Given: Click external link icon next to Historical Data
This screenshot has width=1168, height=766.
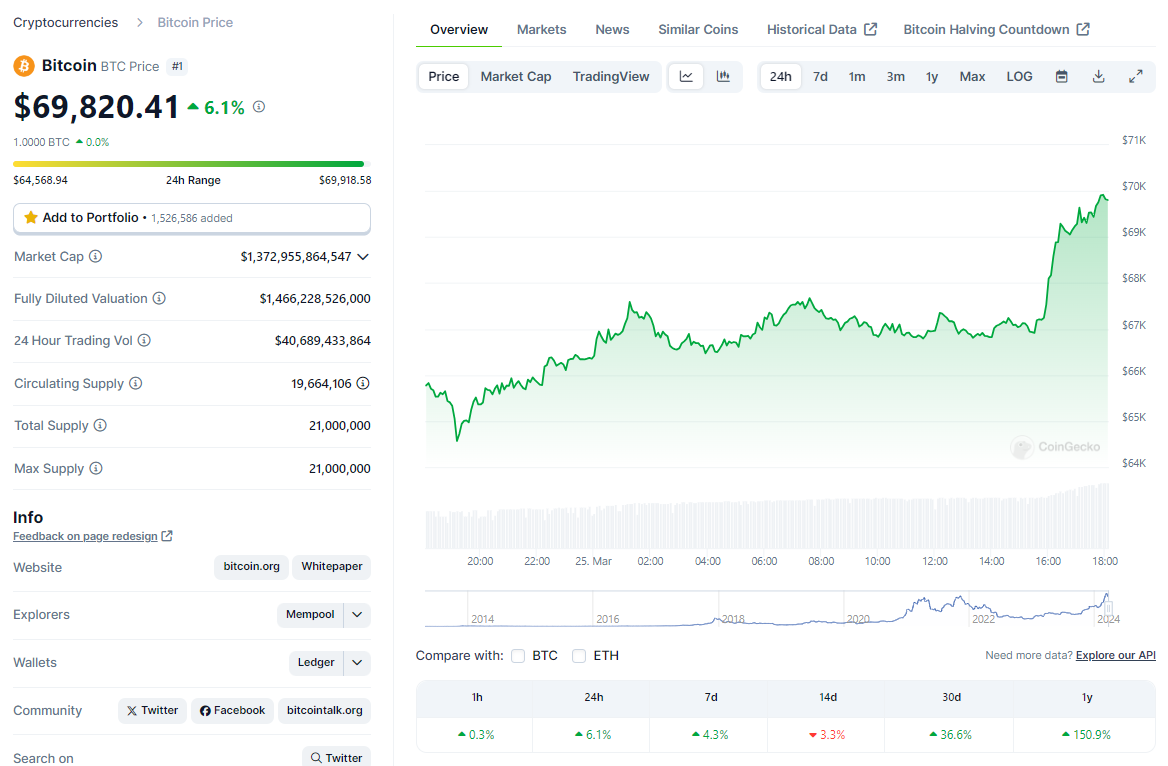Looking at the screenshot, I should 870,29.
